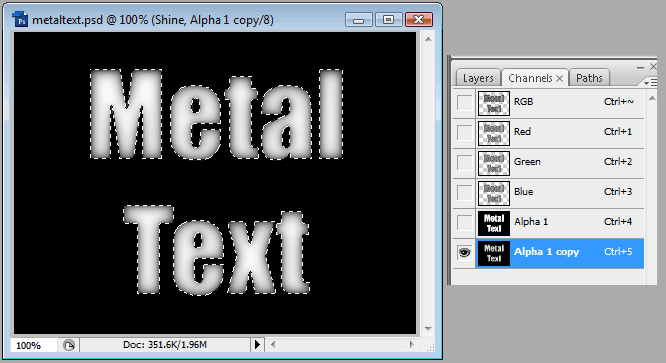Click the Red channel thumbnail
Screen dimensions: 666x363
point(494,133)
